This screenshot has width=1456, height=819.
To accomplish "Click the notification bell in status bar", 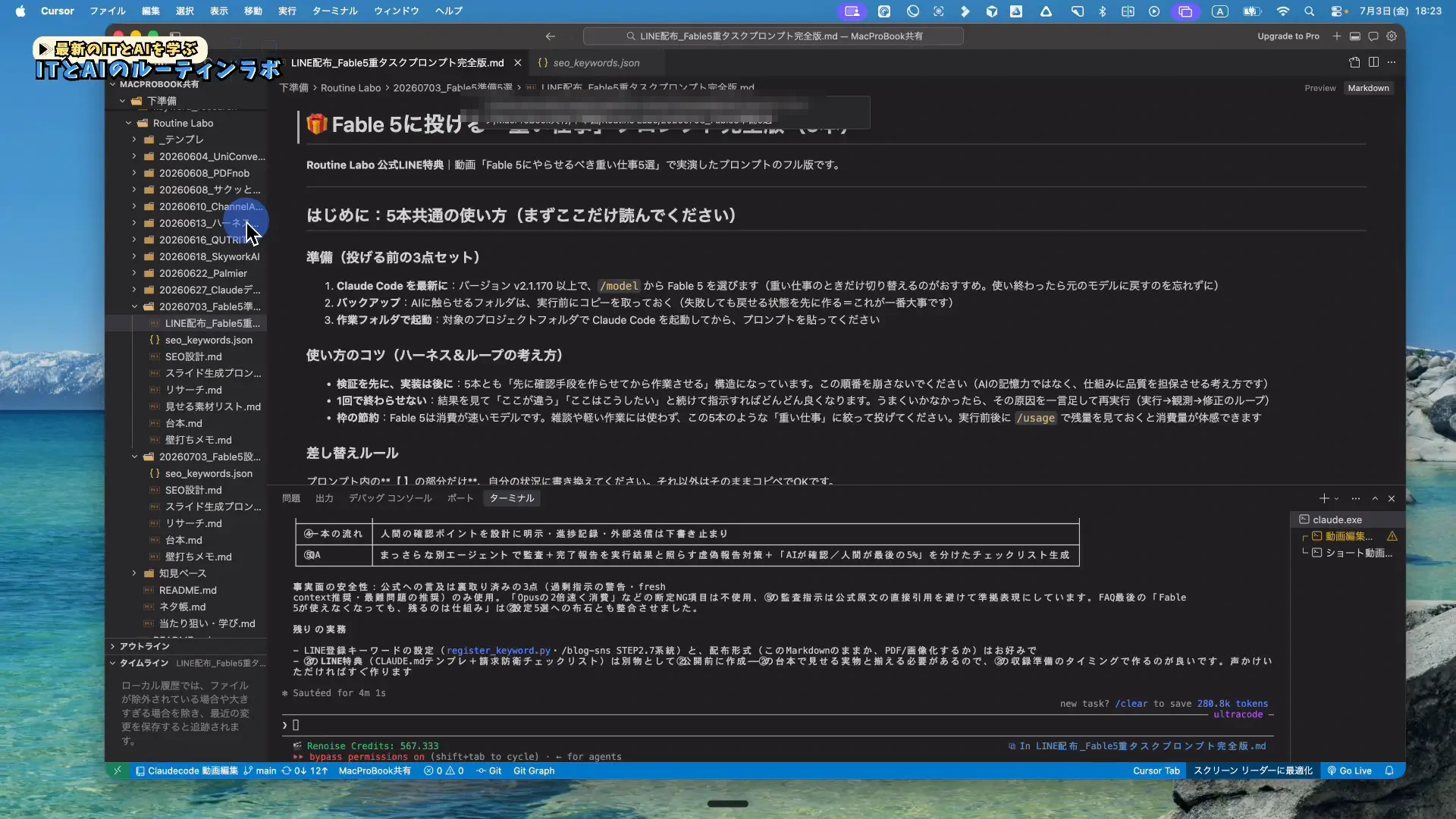I will click(x=1389, y=770).
